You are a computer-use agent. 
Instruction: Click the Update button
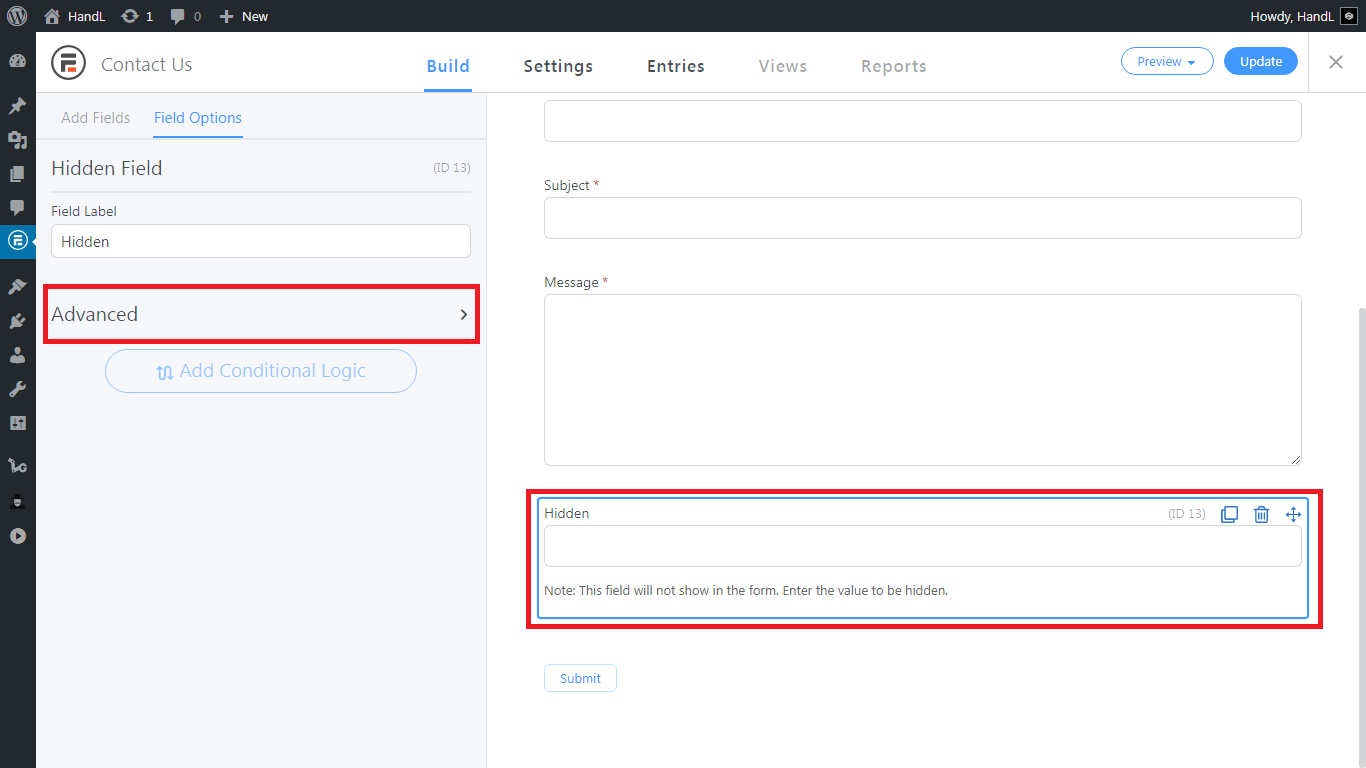tap(1260, 62)
